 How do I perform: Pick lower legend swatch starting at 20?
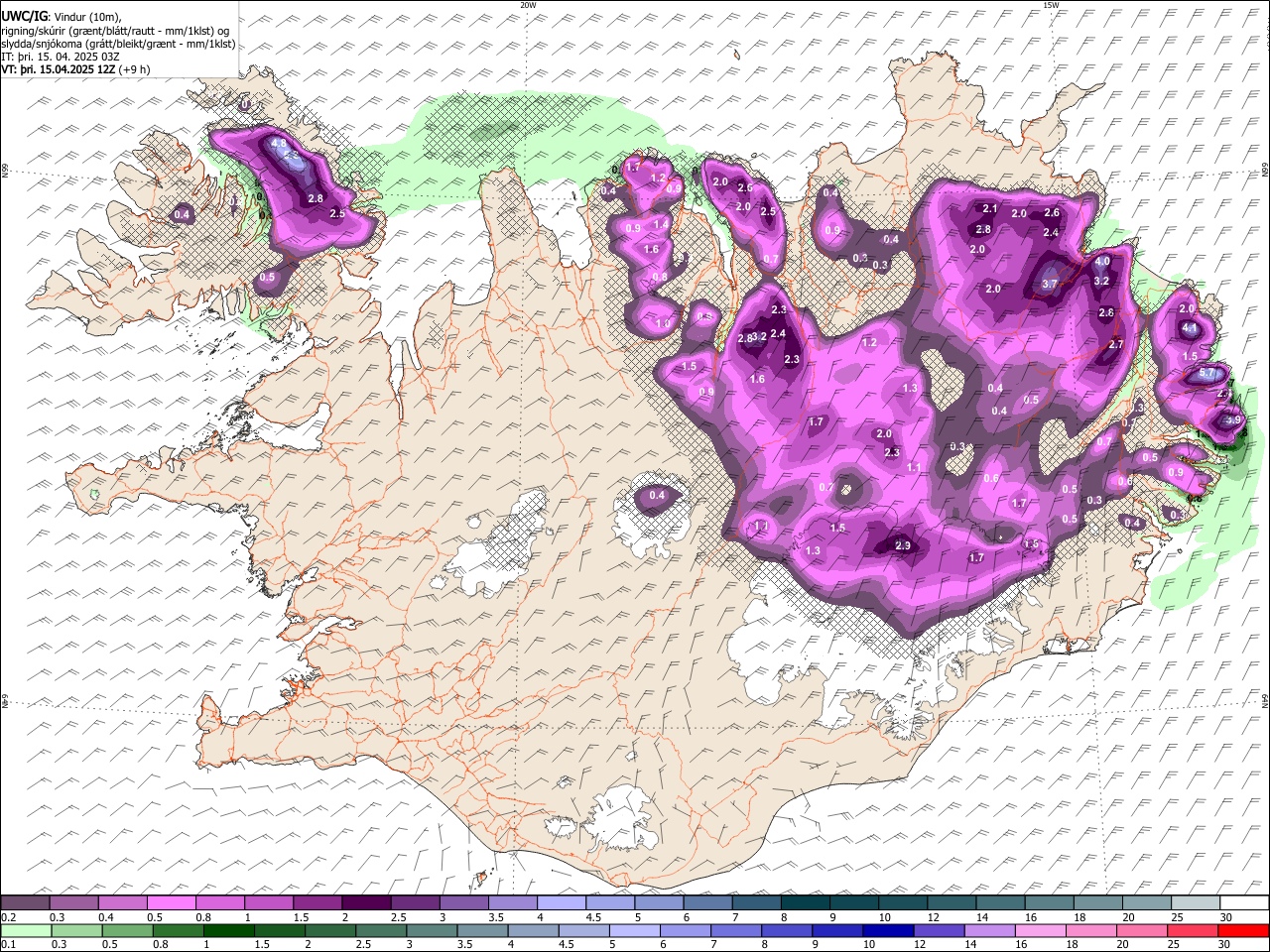click(1142, 930)
